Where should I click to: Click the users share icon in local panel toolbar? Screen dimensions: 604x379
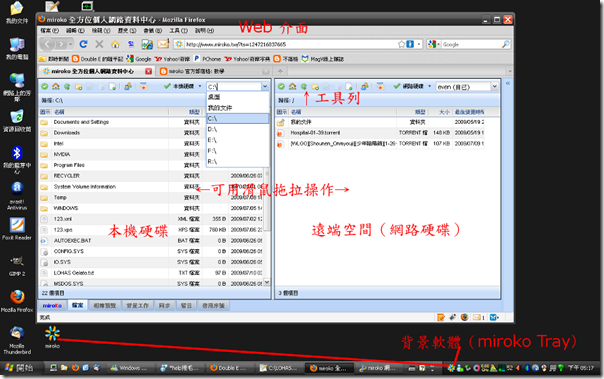(x=128, y=86)
